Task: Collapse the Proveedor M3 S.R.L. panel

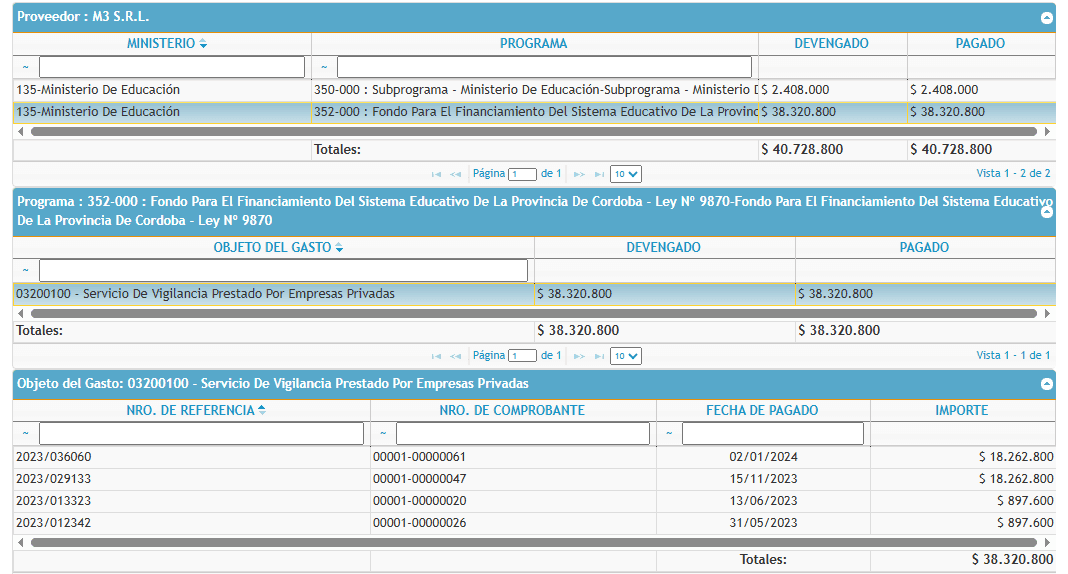Action: [x=1046, y=18]
